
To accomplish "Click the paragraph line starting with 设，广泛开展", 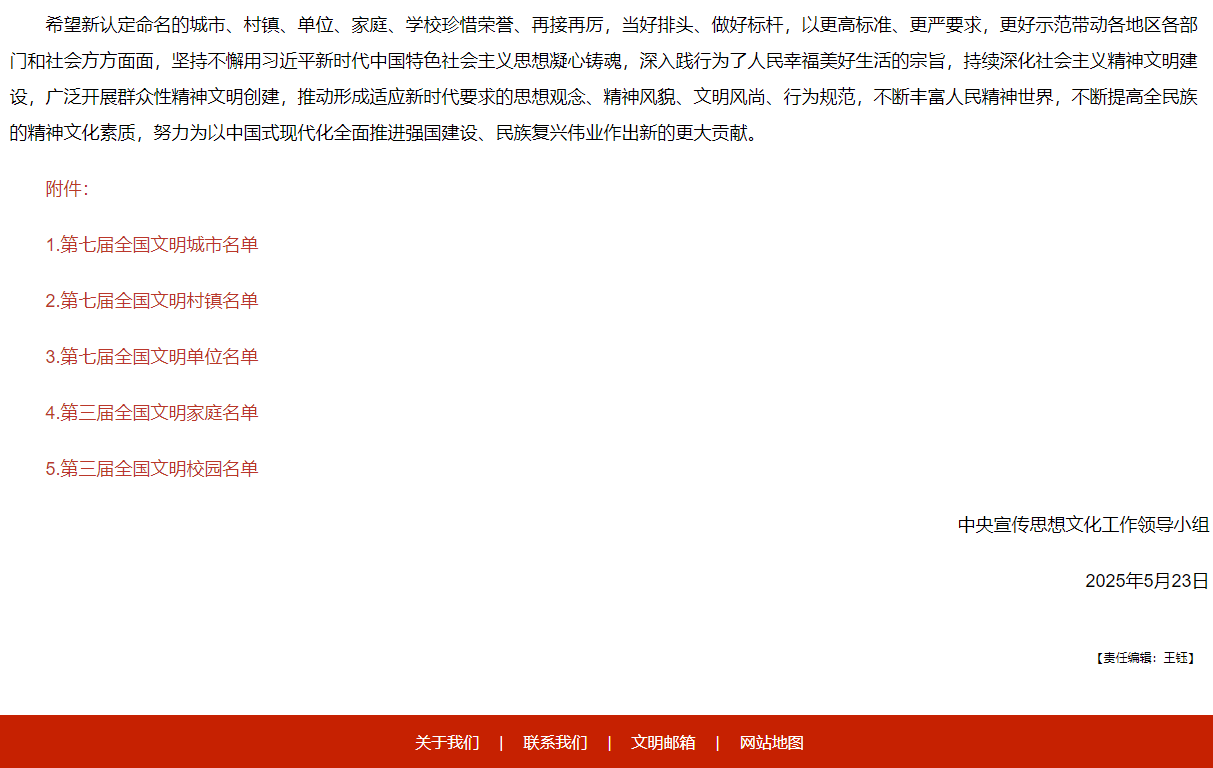I will [x=600, y=97].
